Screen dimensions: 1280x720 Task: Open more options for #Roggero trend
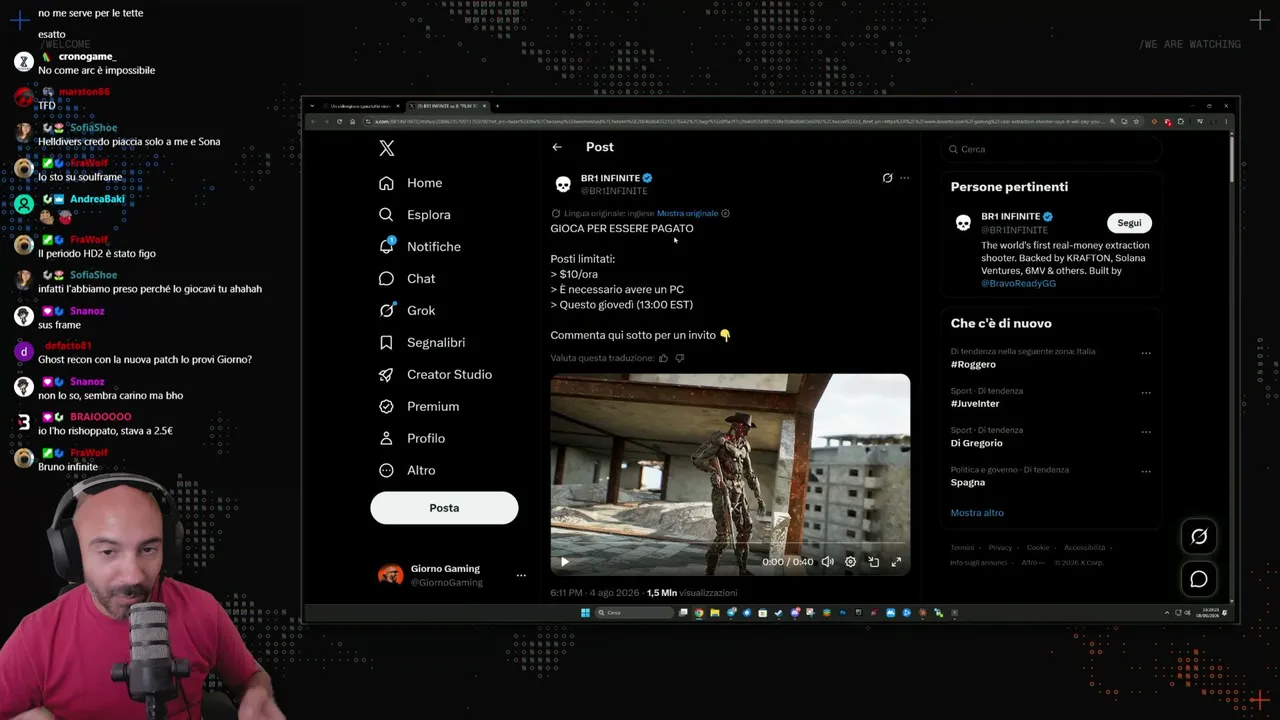click(x=1146, y=353)
